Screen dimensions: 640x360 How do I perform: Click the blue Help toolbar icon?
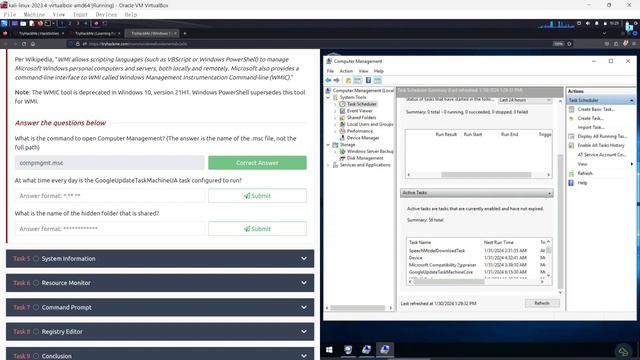pos(368,80)
